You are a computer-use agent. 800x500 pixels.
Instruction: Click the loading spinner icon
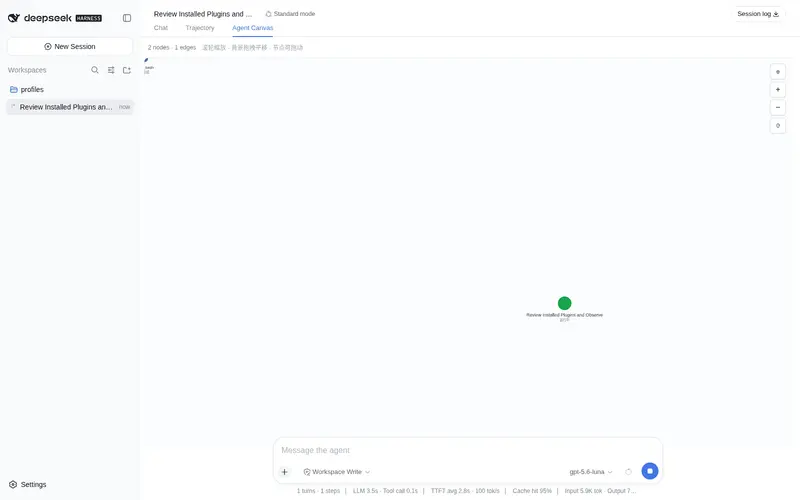click(x=629, y=472)
